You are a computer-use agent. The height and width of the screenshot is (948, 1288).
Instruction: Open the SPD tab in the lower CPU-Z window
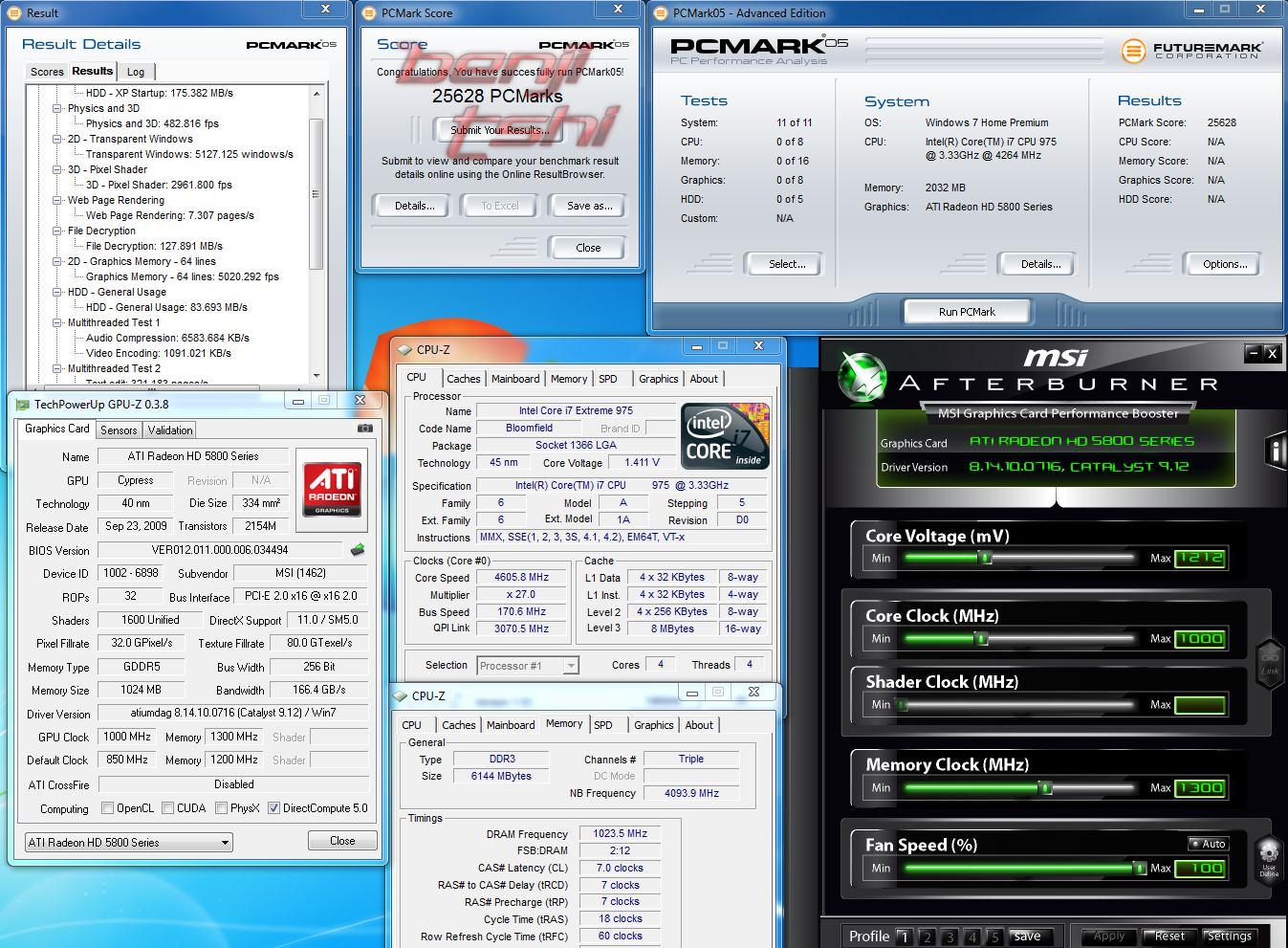click(602, 725)
